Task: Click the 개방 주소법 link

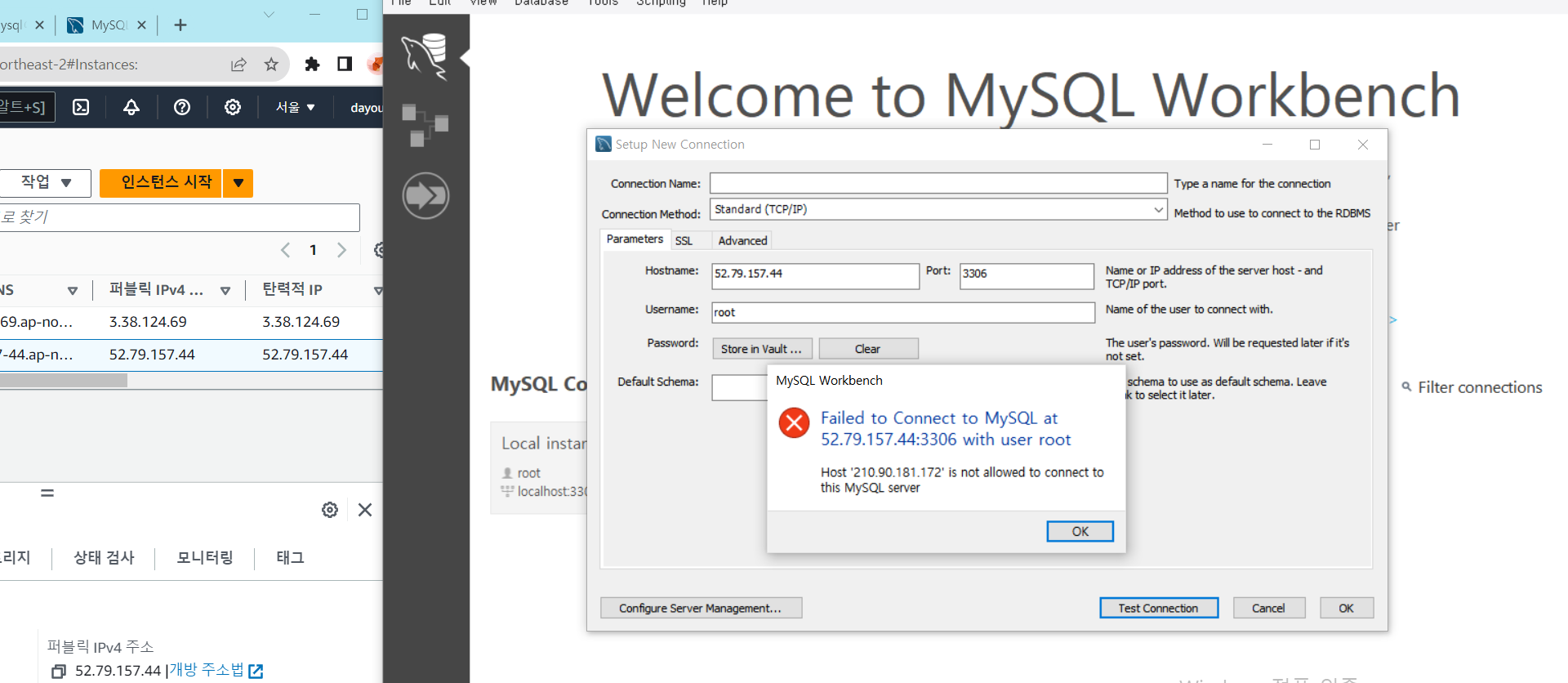Action: [207, 671]
